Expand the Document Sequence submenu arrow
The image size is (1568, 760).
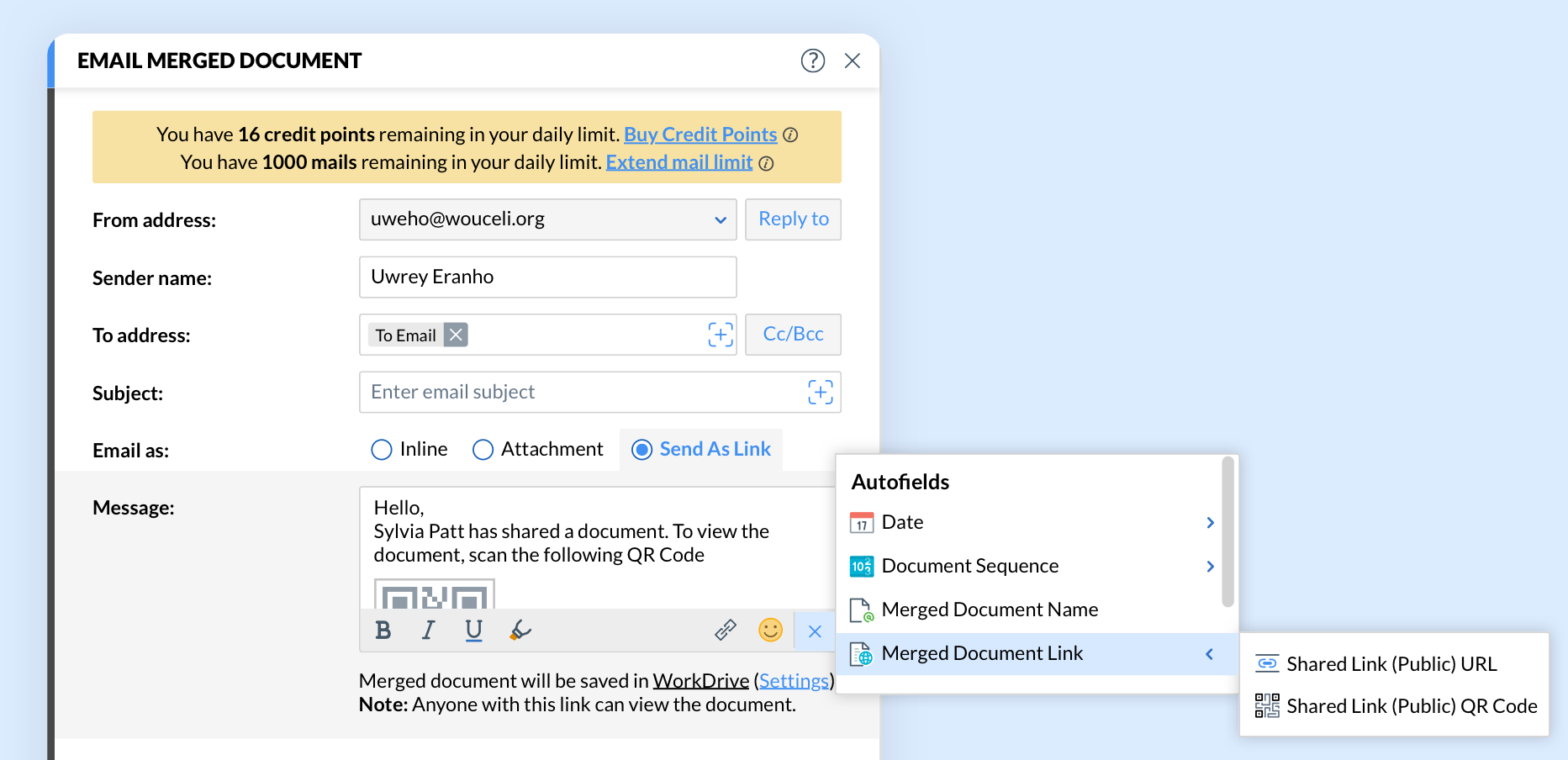click(x=1210, y=567)
